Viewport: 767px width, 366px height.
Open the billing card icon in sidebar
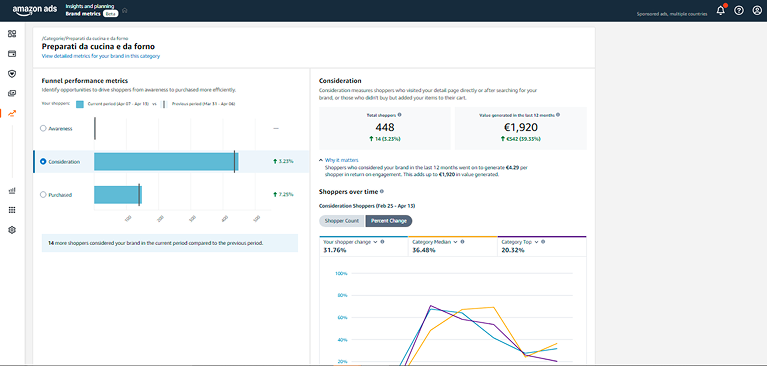[12, 54]
